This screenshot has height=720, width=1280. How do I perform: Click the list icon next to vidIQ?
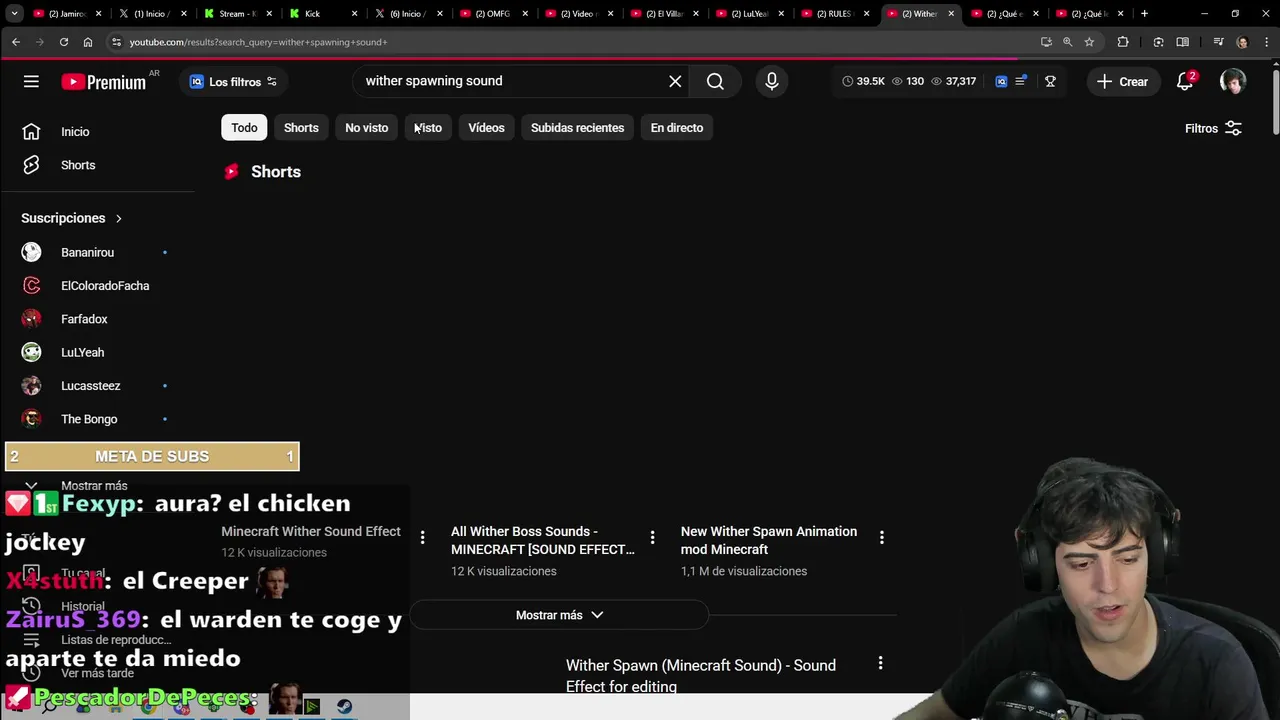pyautogui.click(x=1021, y=81)
